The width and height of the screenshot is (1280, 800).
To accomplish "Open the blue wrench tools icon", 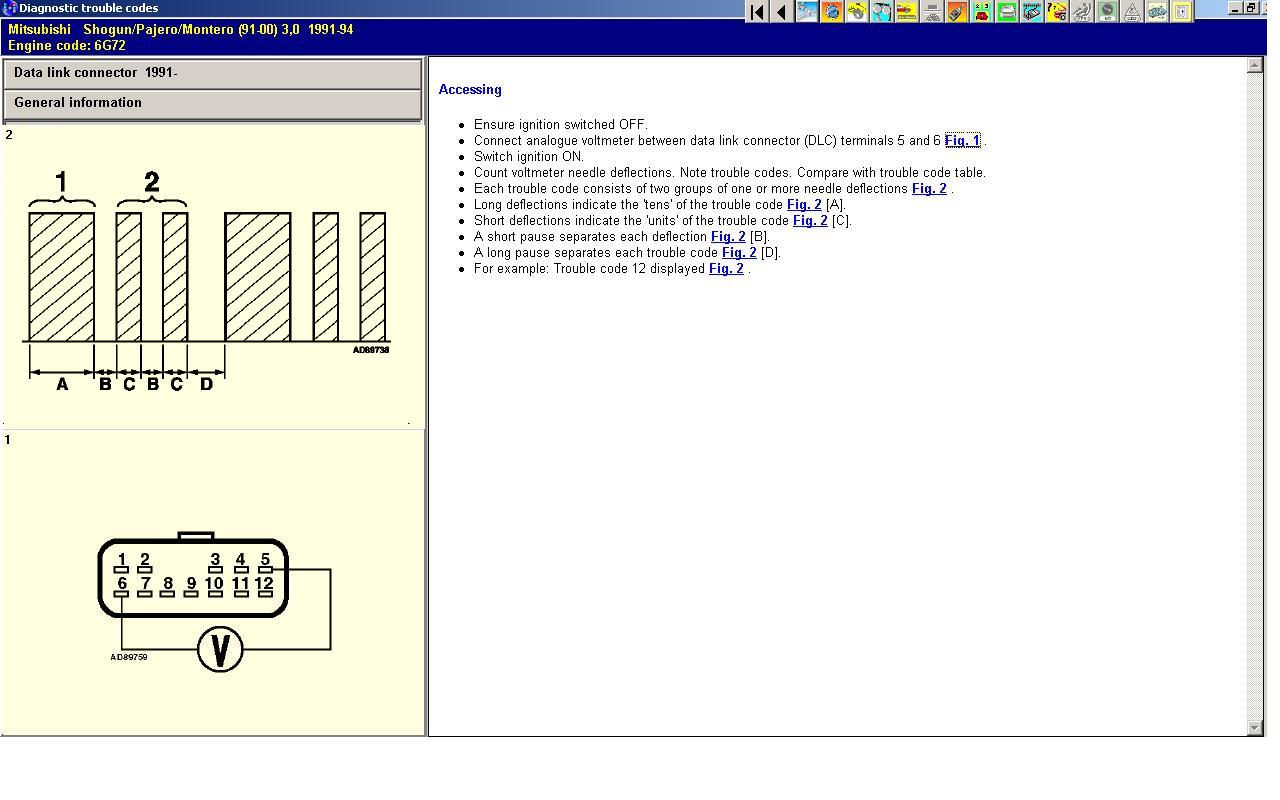I will tap(807, 12).
